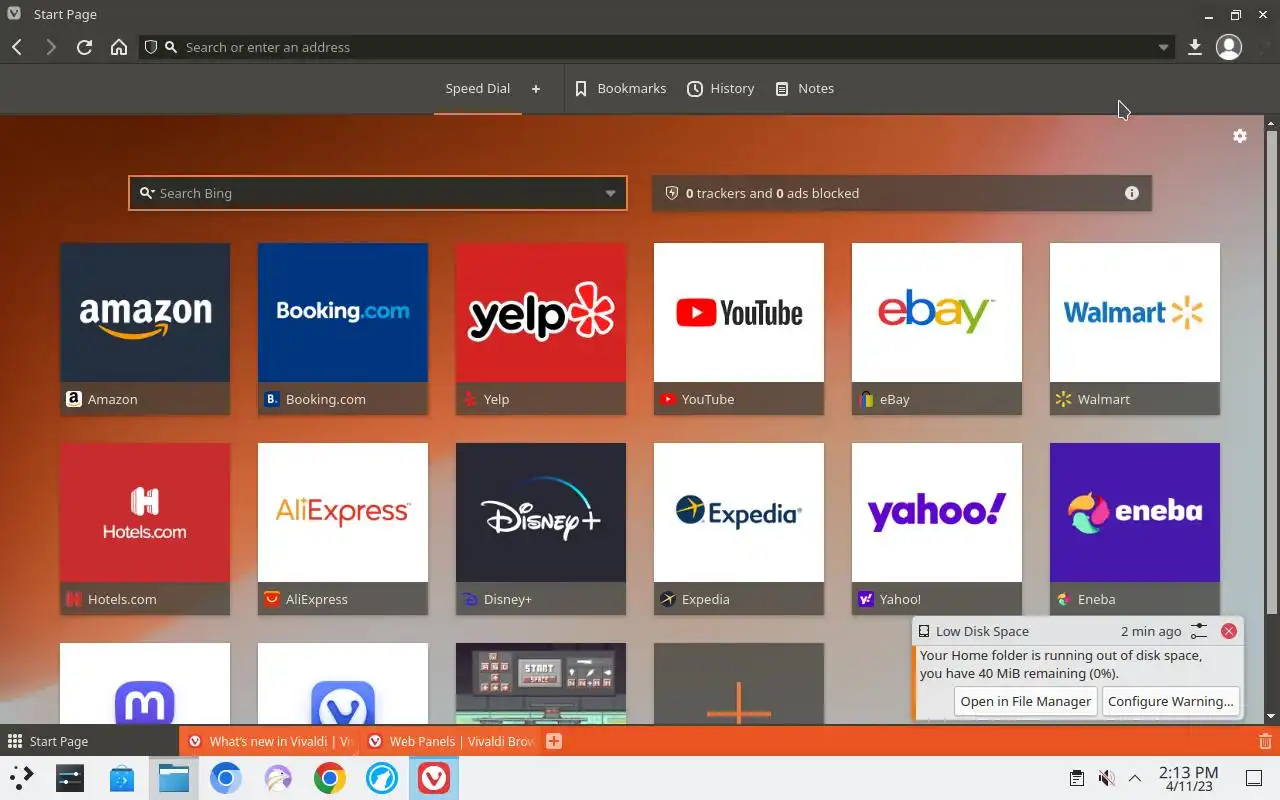The height and width of the screenshot is (800, 1280).
Task: Open the Walmart speed dial
Action: (1135, 329)
